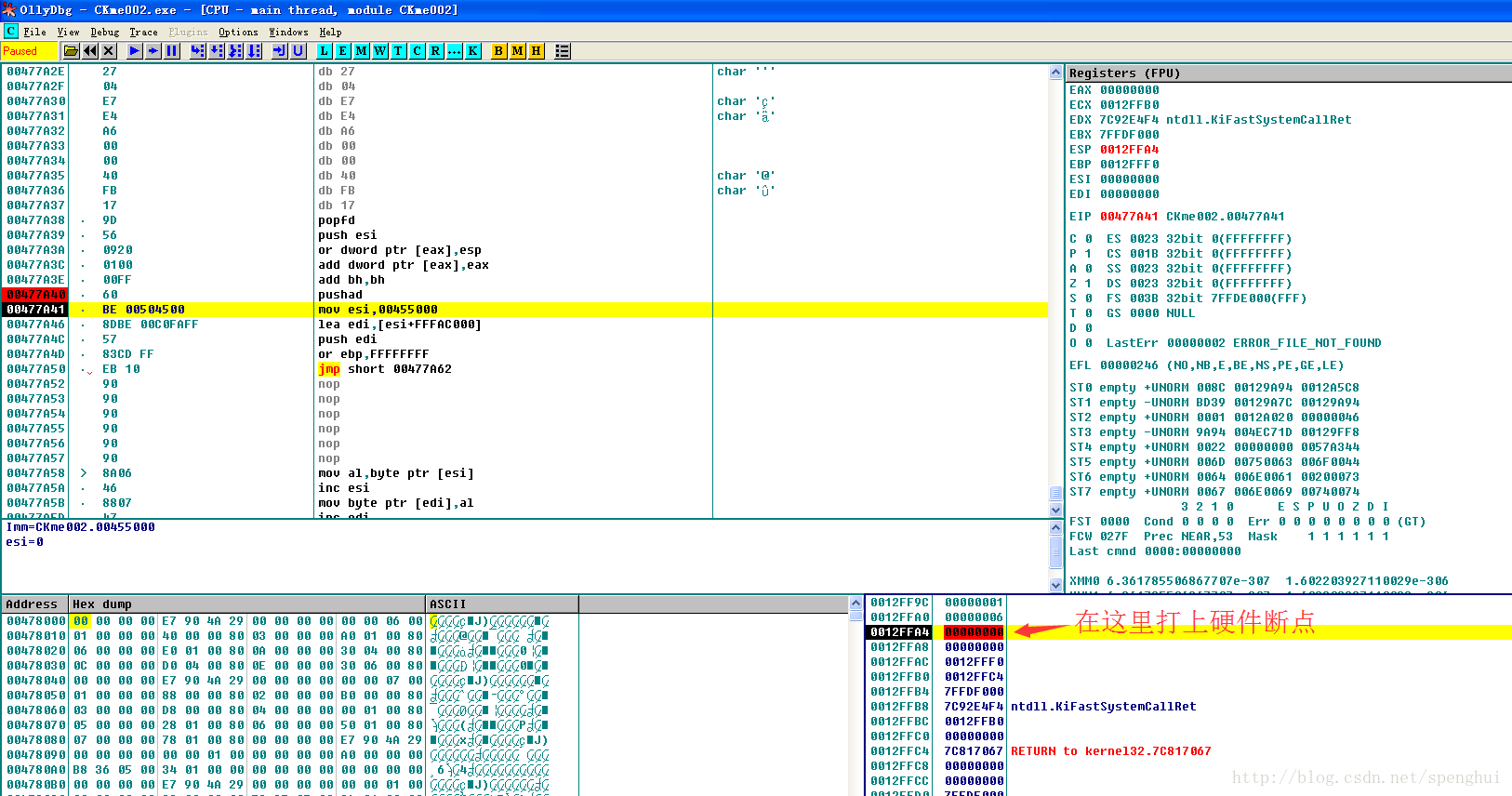Select Imm=CKme002.00455000 info line

point(81,527)
